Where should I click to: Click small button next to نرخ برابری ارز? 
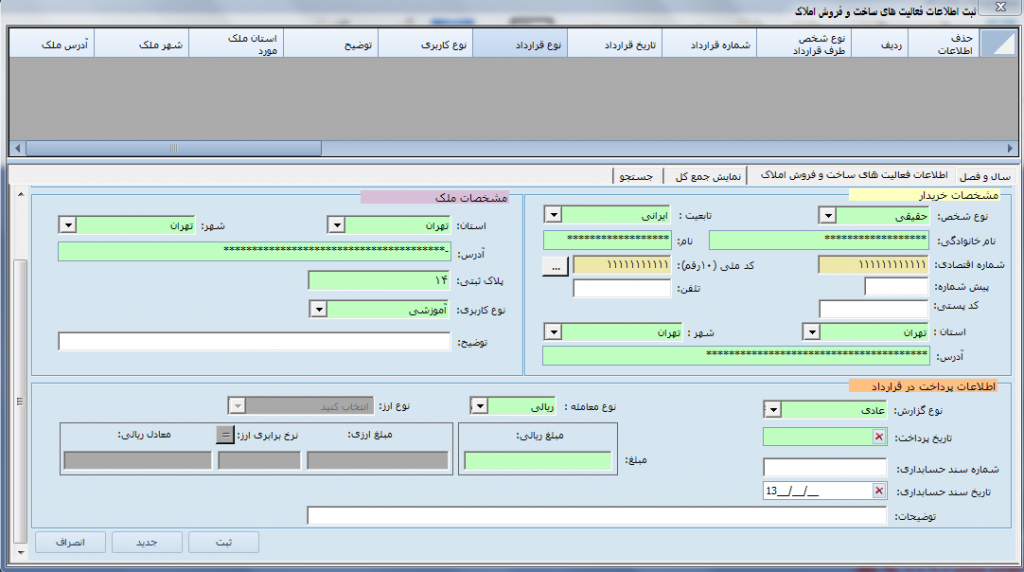pos(225,435)
